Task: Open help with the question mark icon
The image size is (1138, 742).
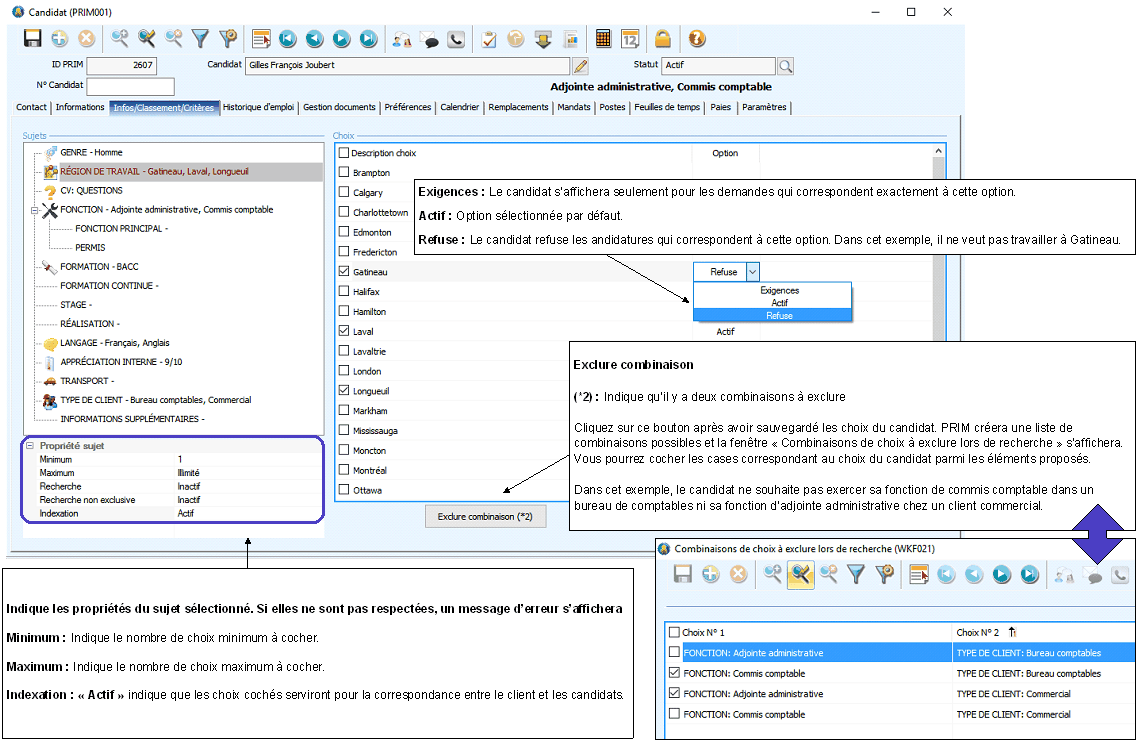Action: click(697, 39)
